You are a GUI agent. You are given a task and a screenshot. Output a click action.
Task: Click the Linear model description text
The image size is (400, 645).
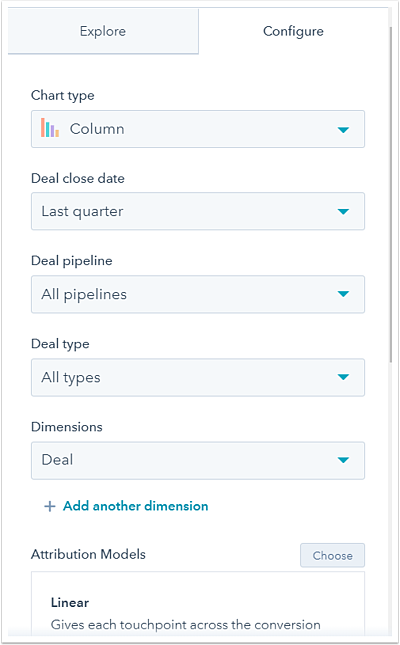(x=186, y=625)
